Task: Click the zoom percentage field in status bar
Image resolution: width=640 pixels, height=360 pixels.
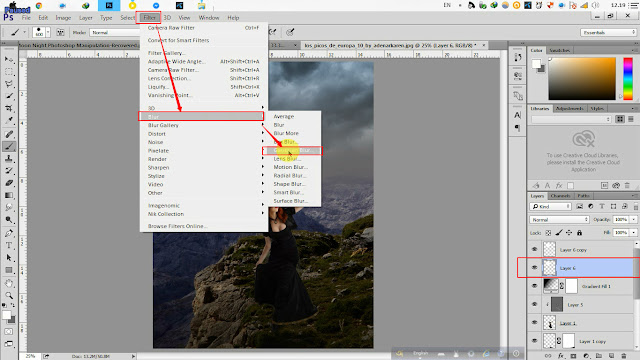Action: 31,356
